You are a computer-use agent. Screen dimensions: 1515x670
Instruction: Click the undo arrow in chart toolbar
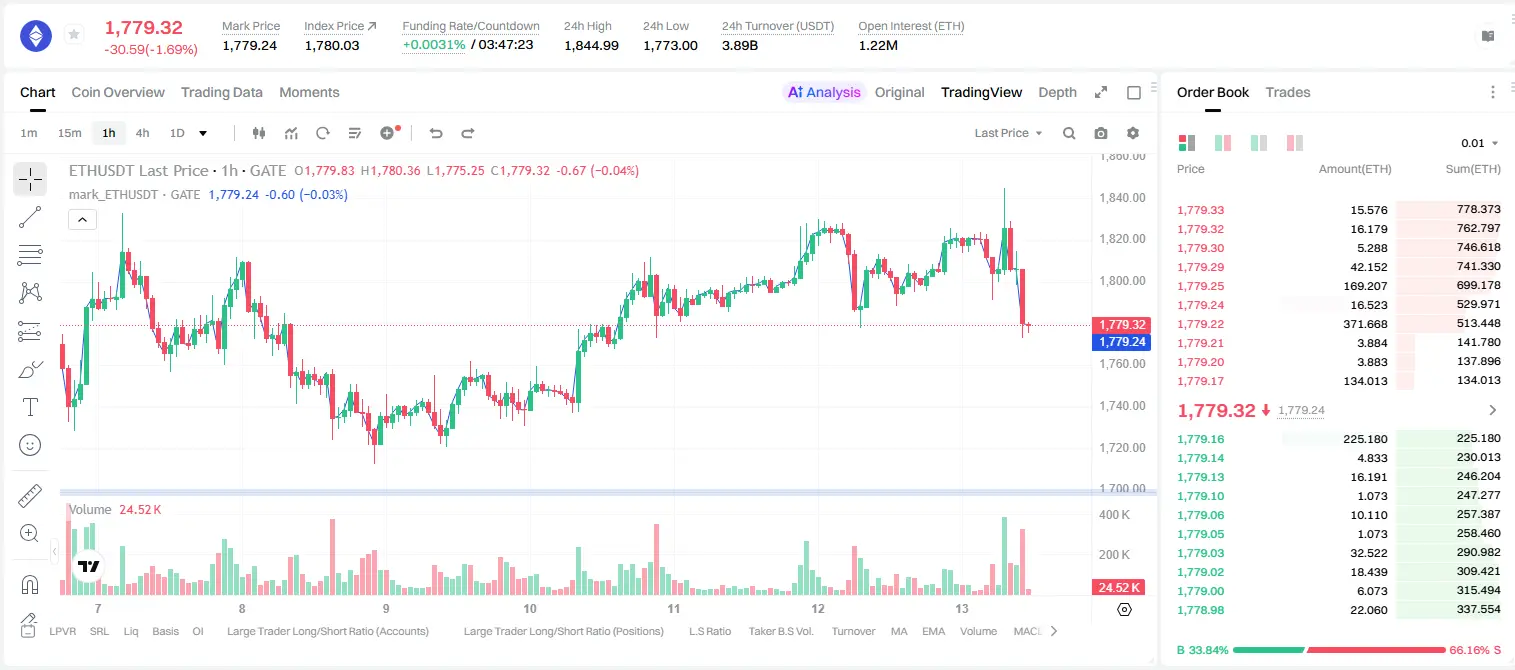coord(436,133)
